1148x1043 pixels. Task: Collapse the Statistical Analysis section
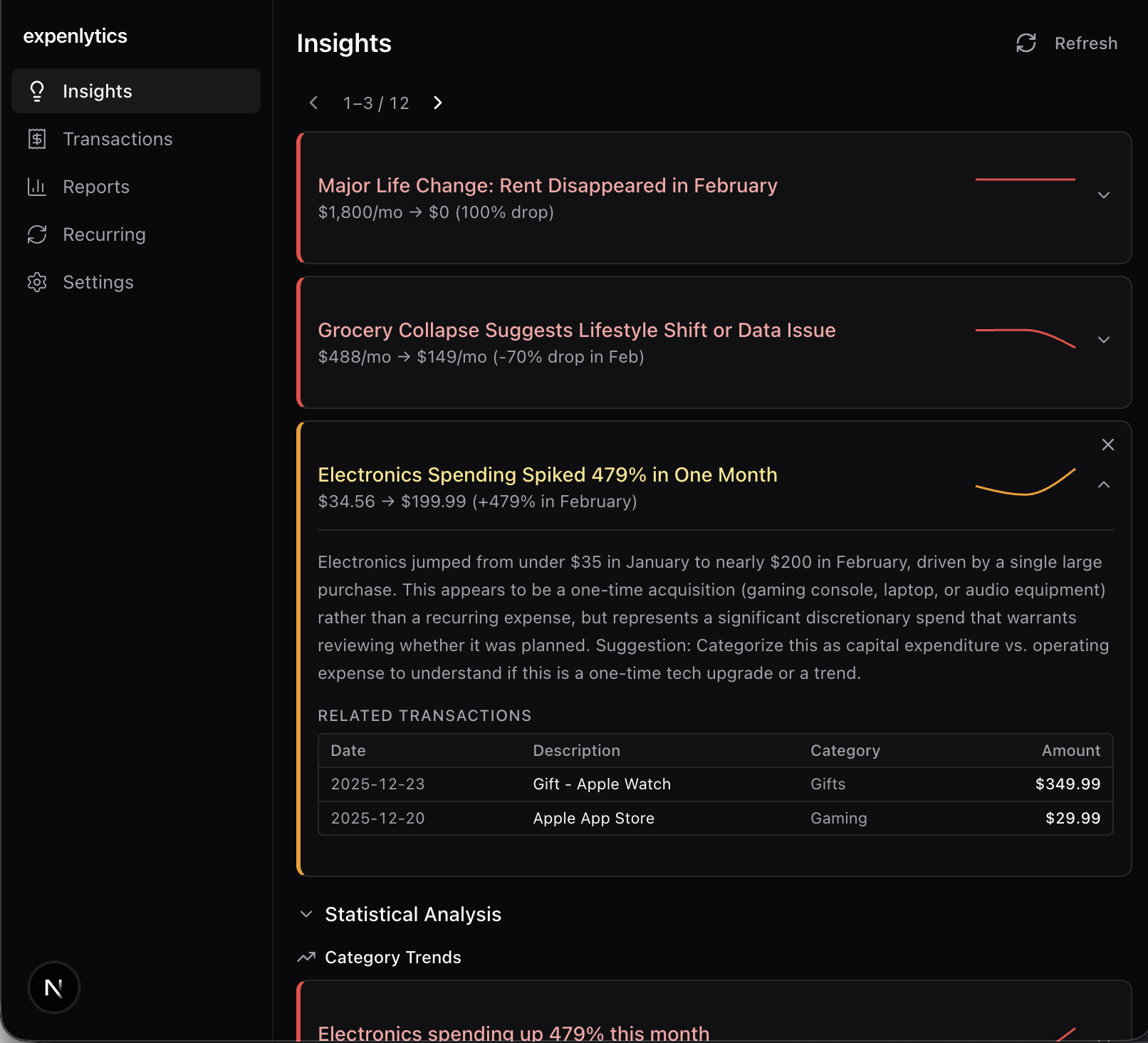point(306,914)
